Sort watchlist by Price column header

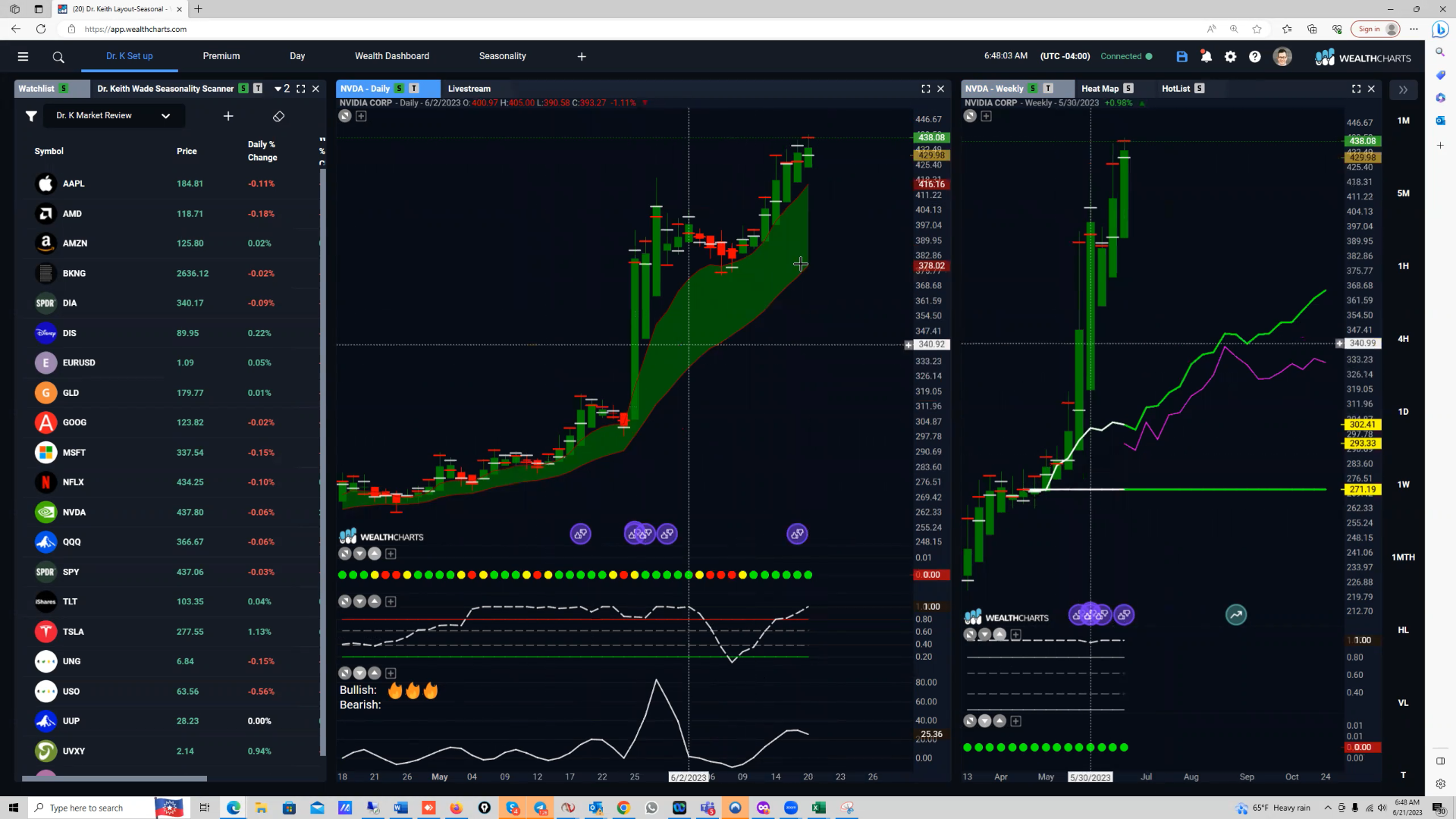187,151
